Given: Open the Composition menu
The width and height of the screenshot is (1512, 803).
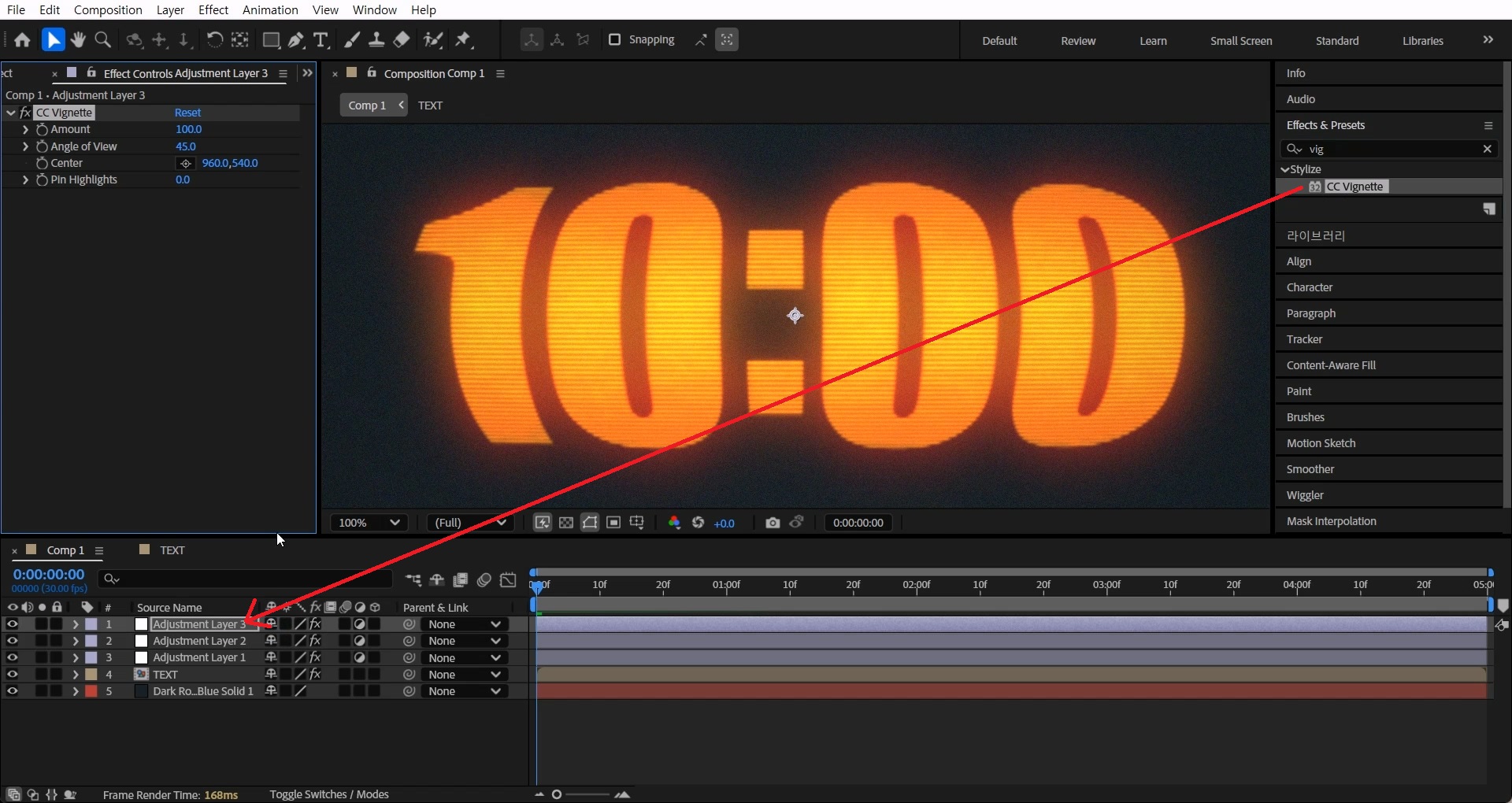Looking at the screenshot, I should pos(108,9).
